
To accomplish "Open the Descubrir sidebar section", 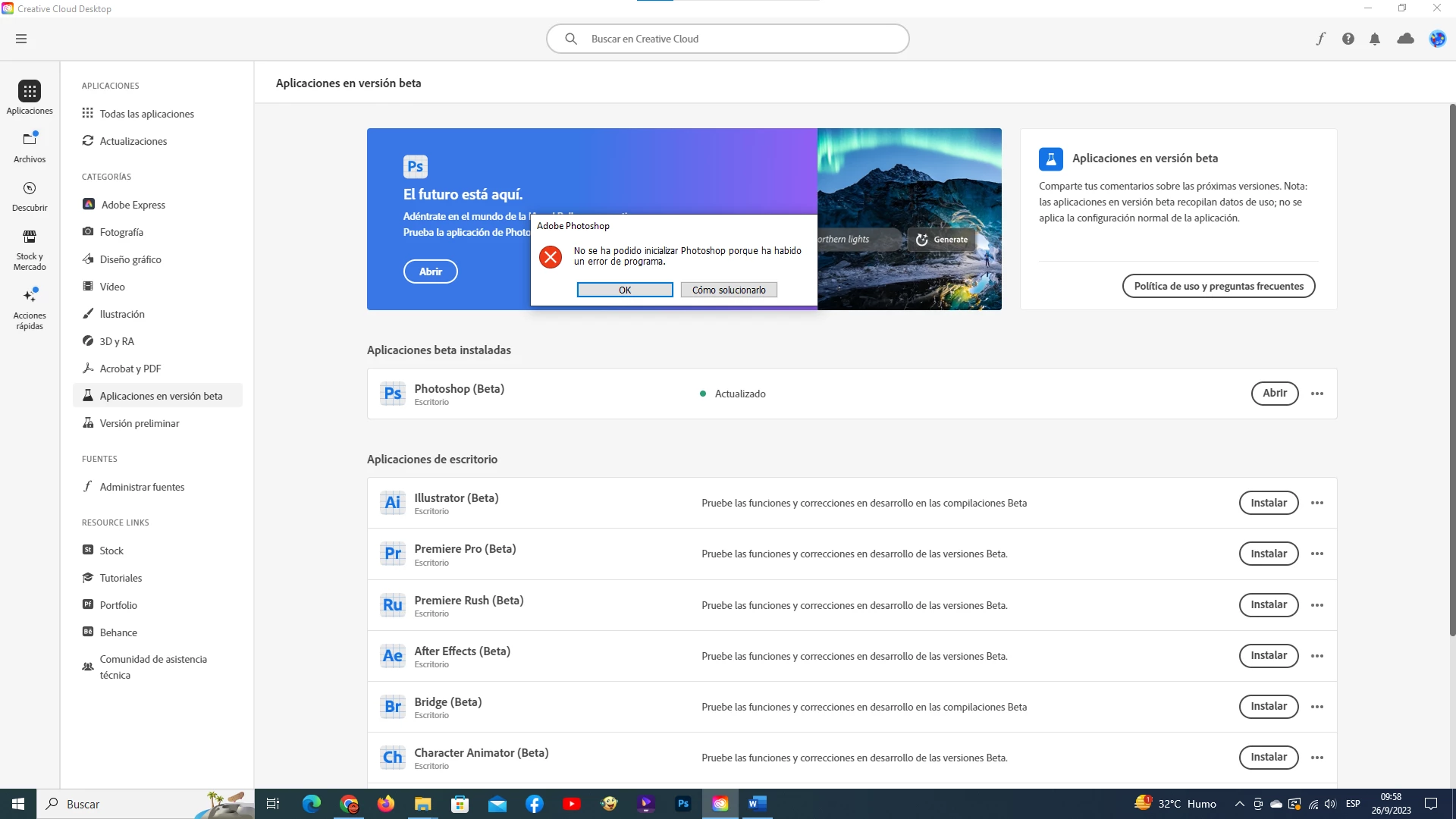I will (x=30, y=196).
